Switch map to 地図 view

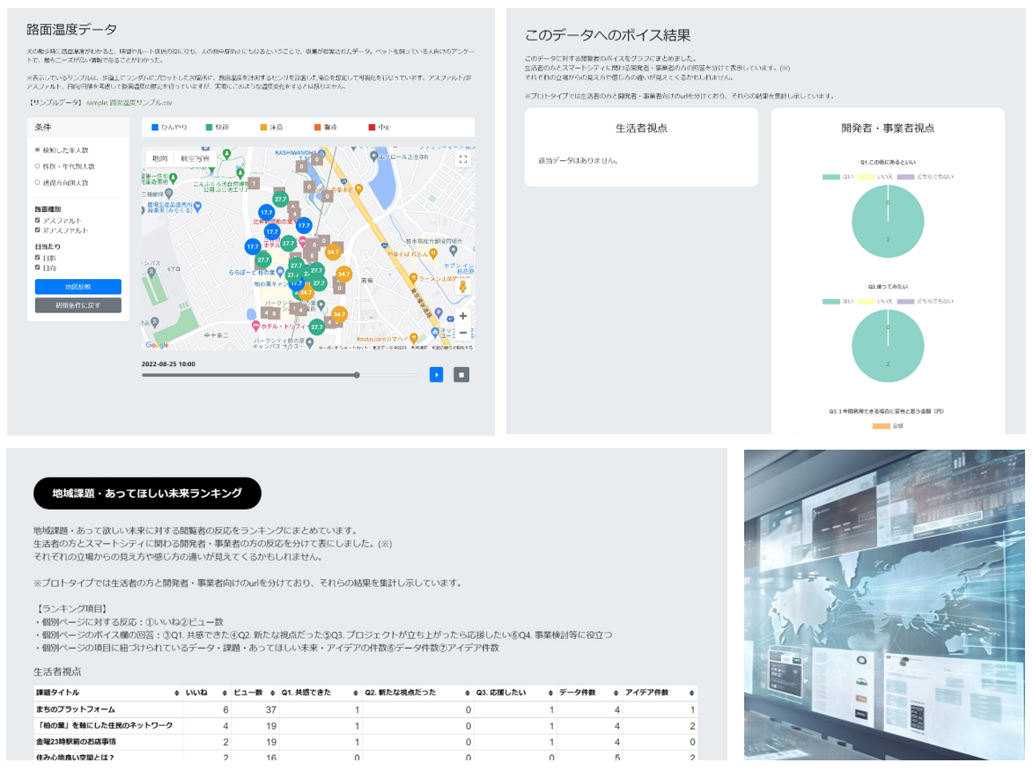[160, 159]
